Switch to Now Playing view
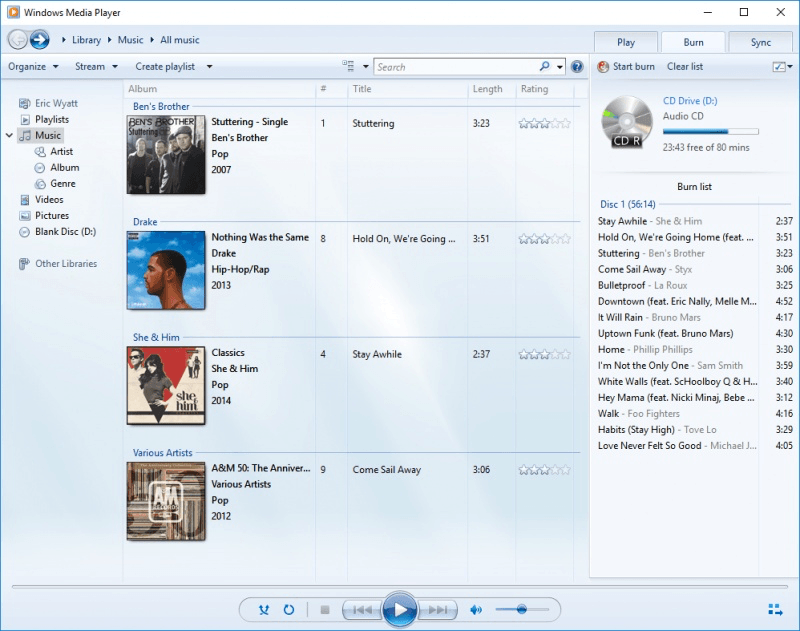This screenshot has height=631, width=800. (x=776, y=610)
